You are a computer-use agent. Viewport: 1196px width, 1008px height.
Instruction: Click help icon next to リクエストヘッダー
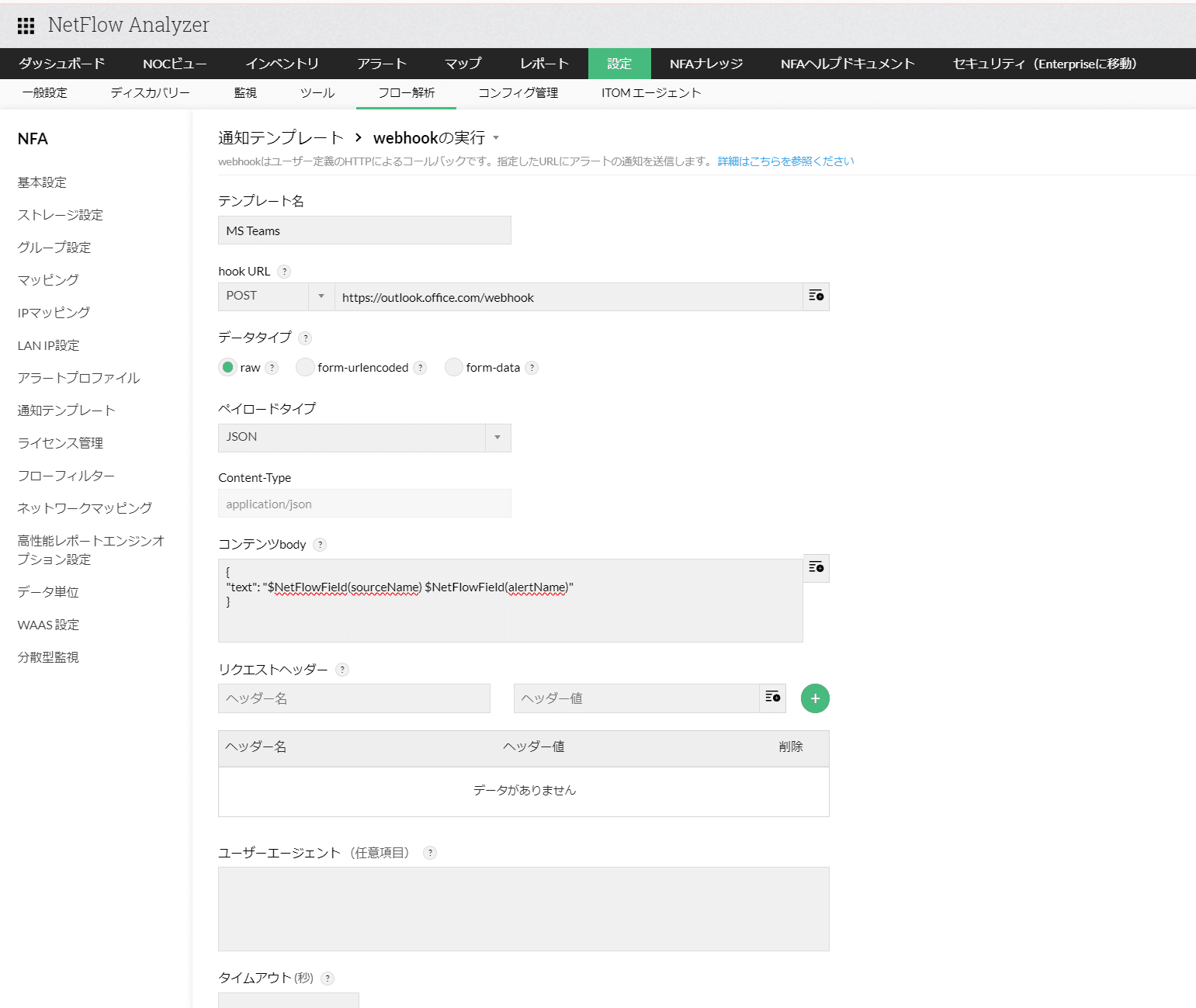342,670
